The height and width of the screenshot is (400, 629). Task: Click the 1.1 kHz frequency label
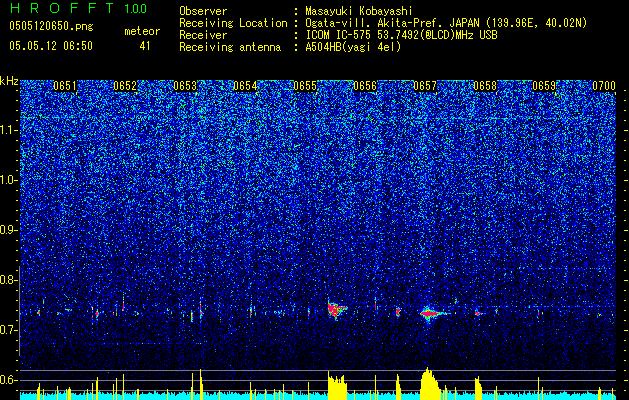click(8, 130)
